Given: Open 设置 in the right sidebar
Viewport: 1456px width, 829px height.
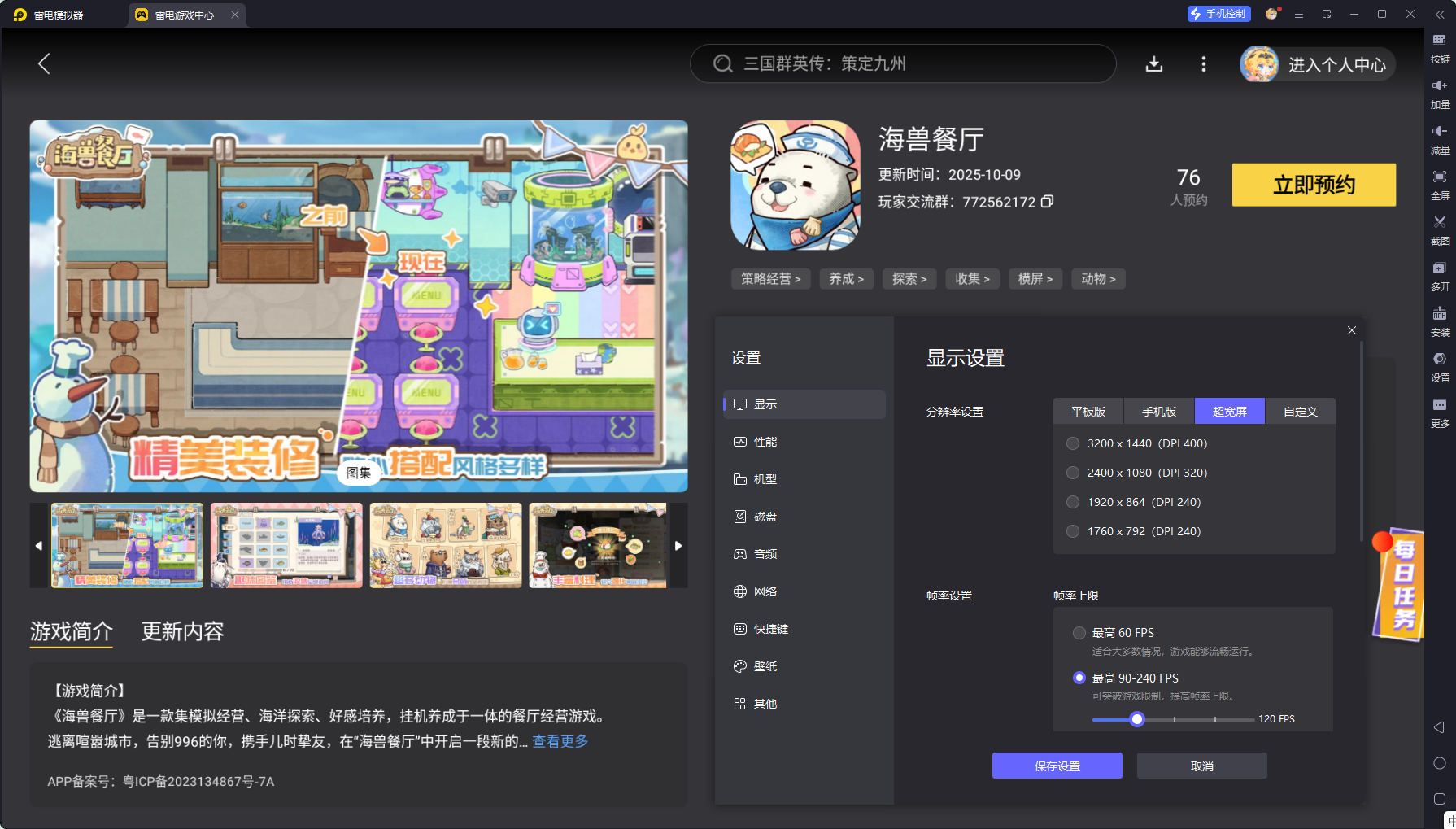Looking at the screenshot, I should (x=1440, y=367).
